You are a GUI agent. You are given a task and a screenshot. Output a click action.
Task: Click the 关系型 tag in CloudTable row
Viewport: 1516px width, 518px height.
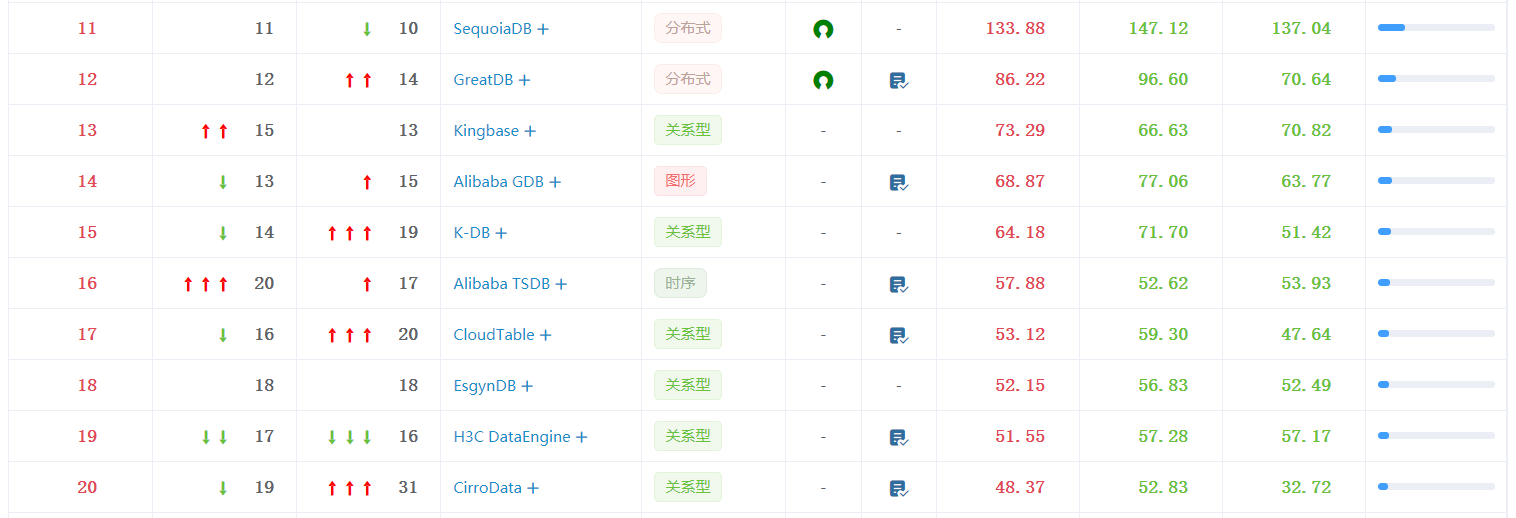(688, 334)
